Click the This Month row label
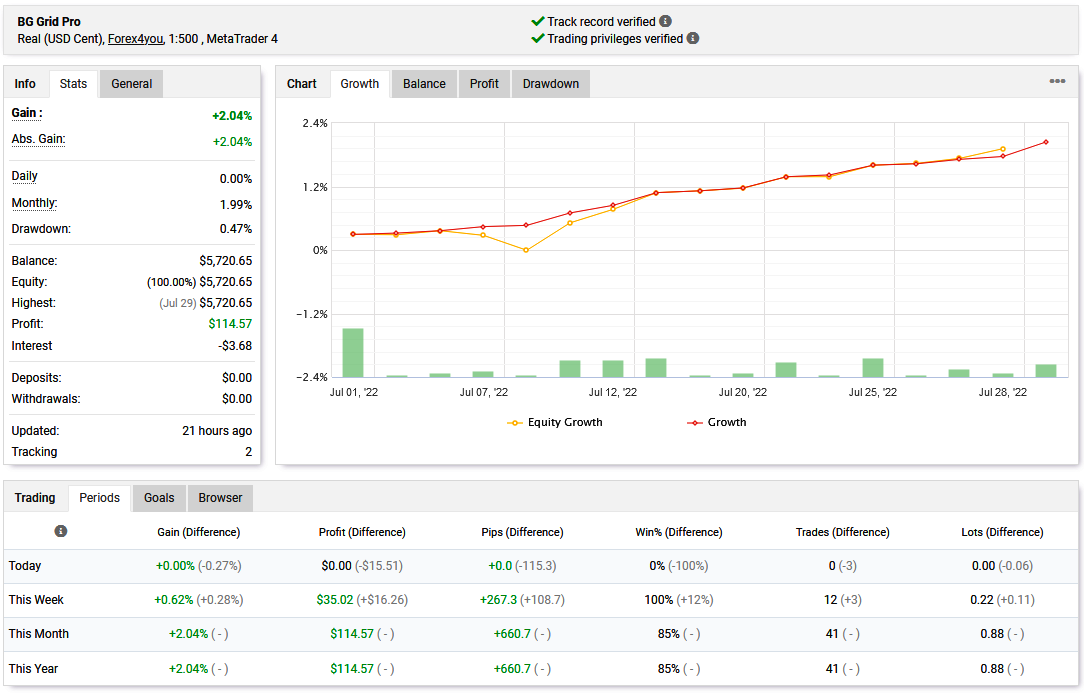Viewport: 1084px width, 695px height. point(39,633)
